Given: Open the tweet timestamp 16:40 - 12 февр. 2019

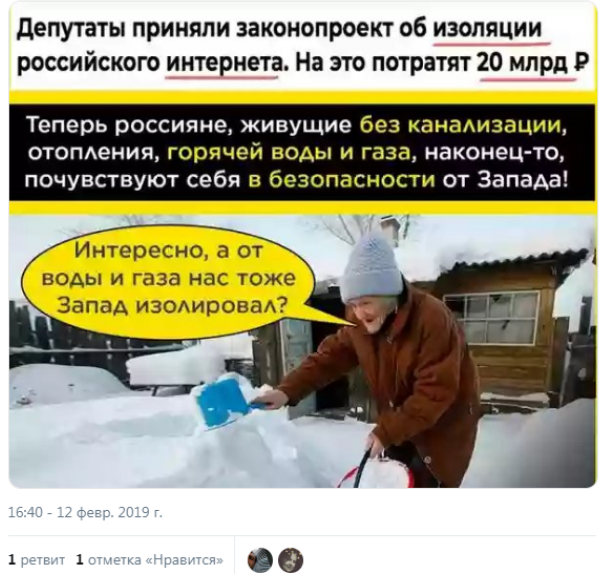Looking at the screenshot, I should (85, 512).
